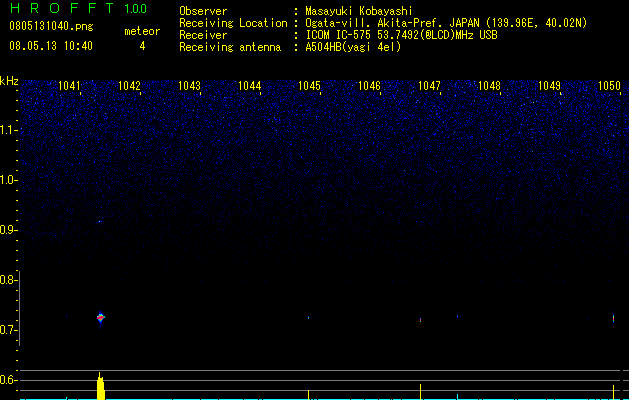Image resolution: width=629 pixels, height=400 pixels.
Task: Click the large yellow signal-level bar
Action: pyautogui.click(x=101, y=386)
